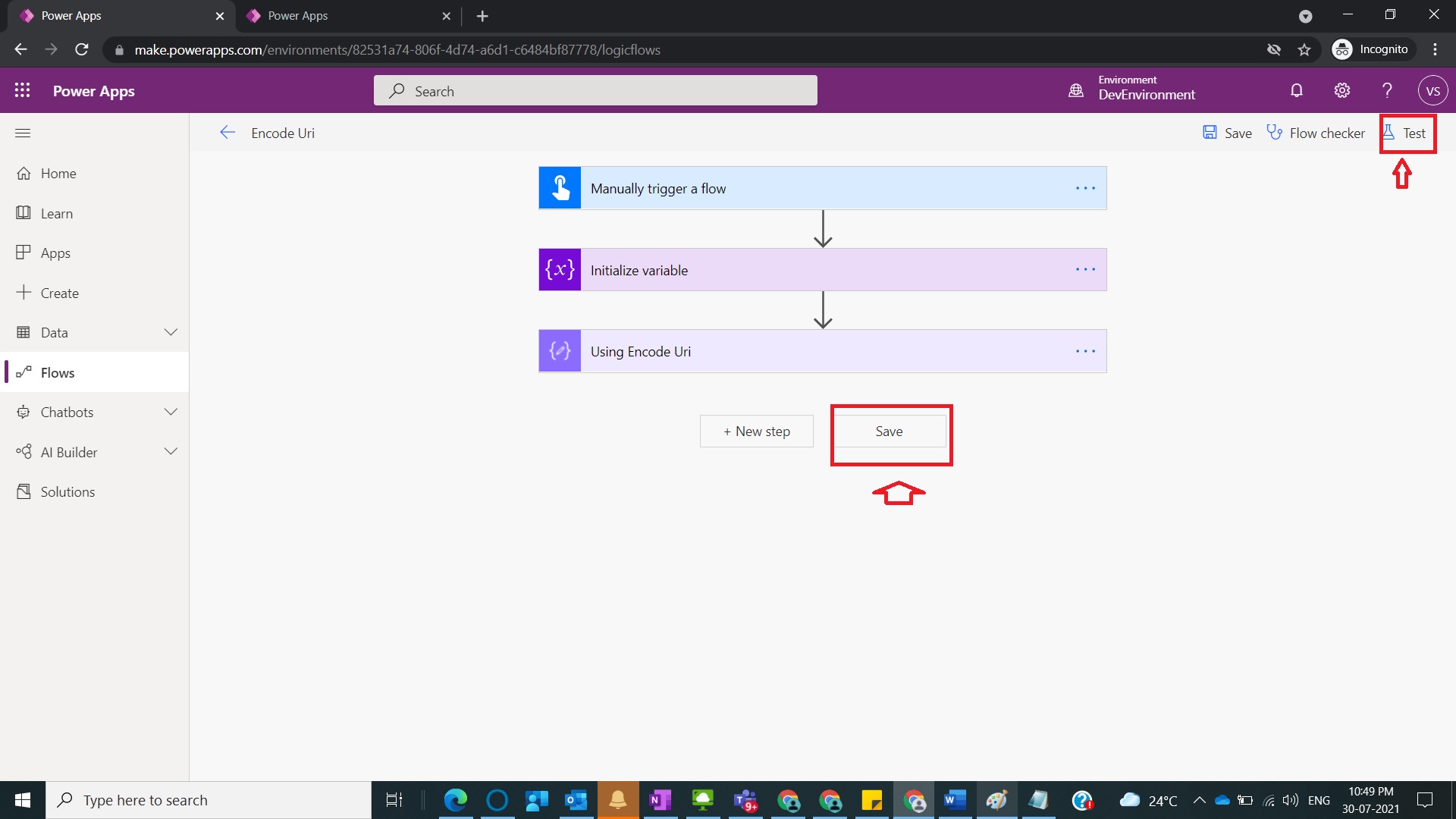Expand the Chatbots section
1456x819 pixels.
[171, 412]
